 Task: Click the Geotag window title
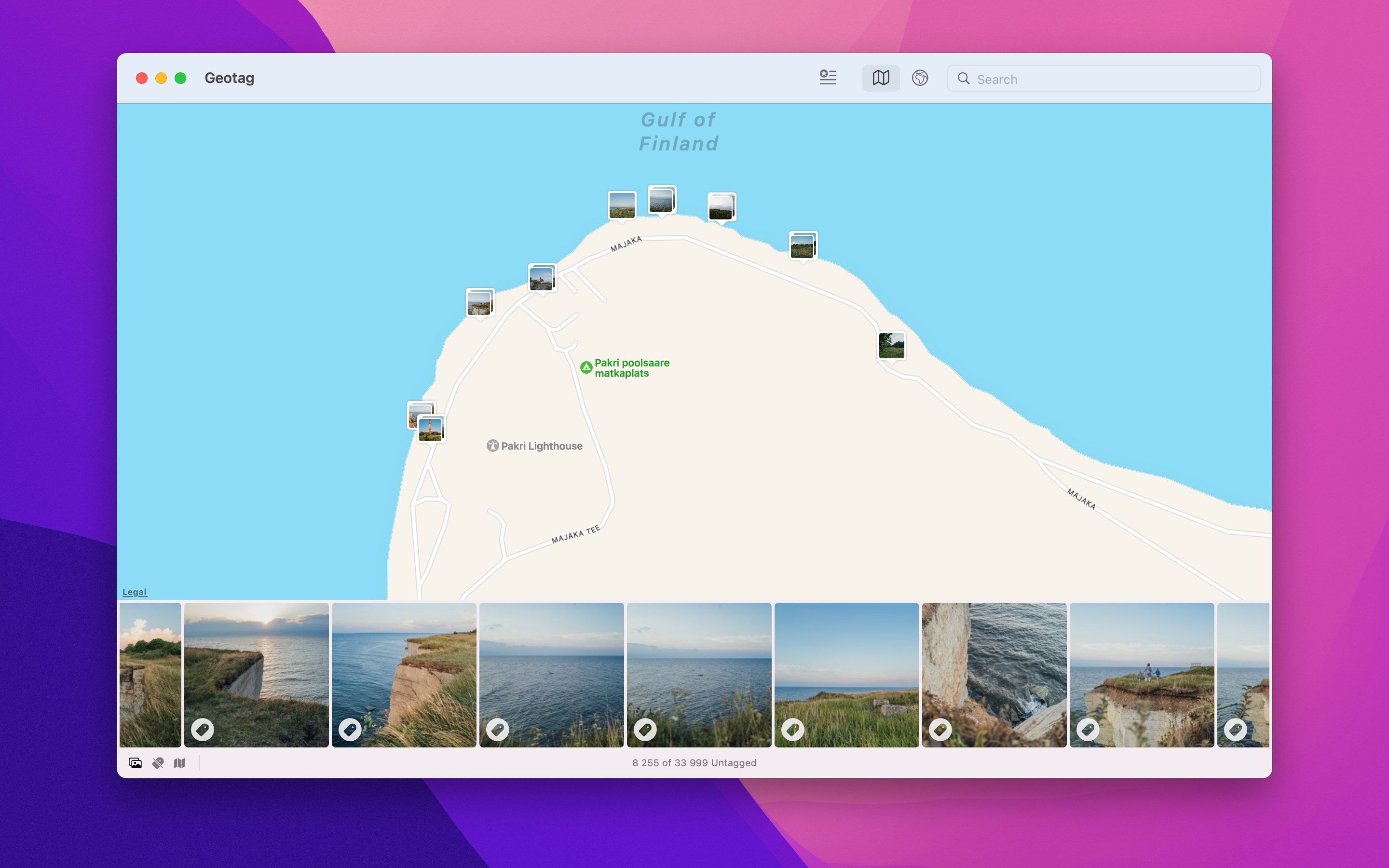pyautogui.click(x=229, y=78)
